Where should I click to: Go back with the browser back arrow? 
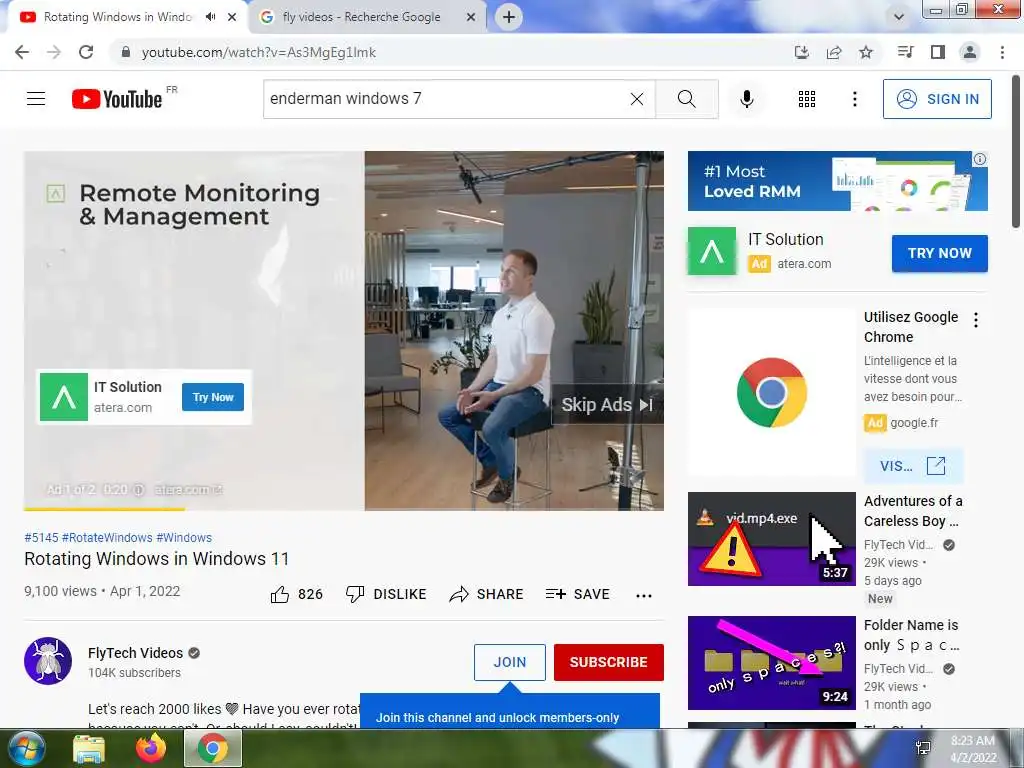click(22, 52)
